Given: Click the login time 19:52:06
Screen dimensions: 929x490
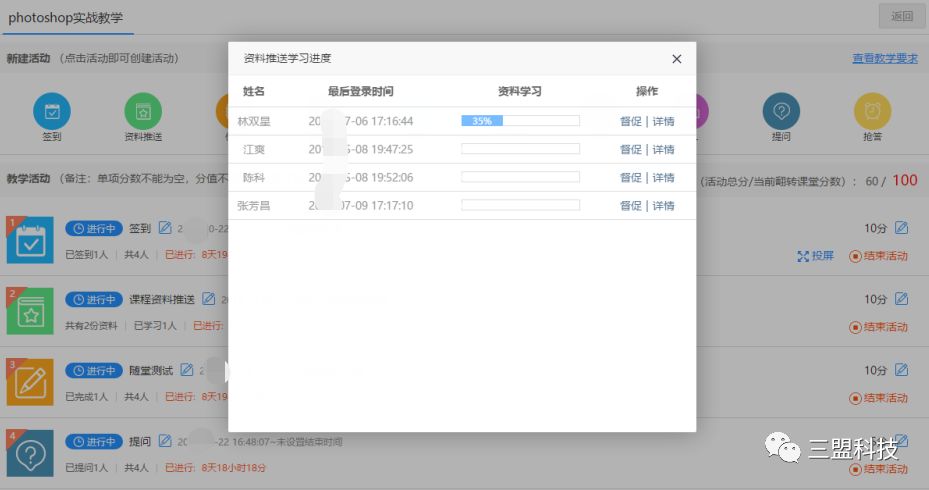Looking at the screenshot, I should (392, 177).
